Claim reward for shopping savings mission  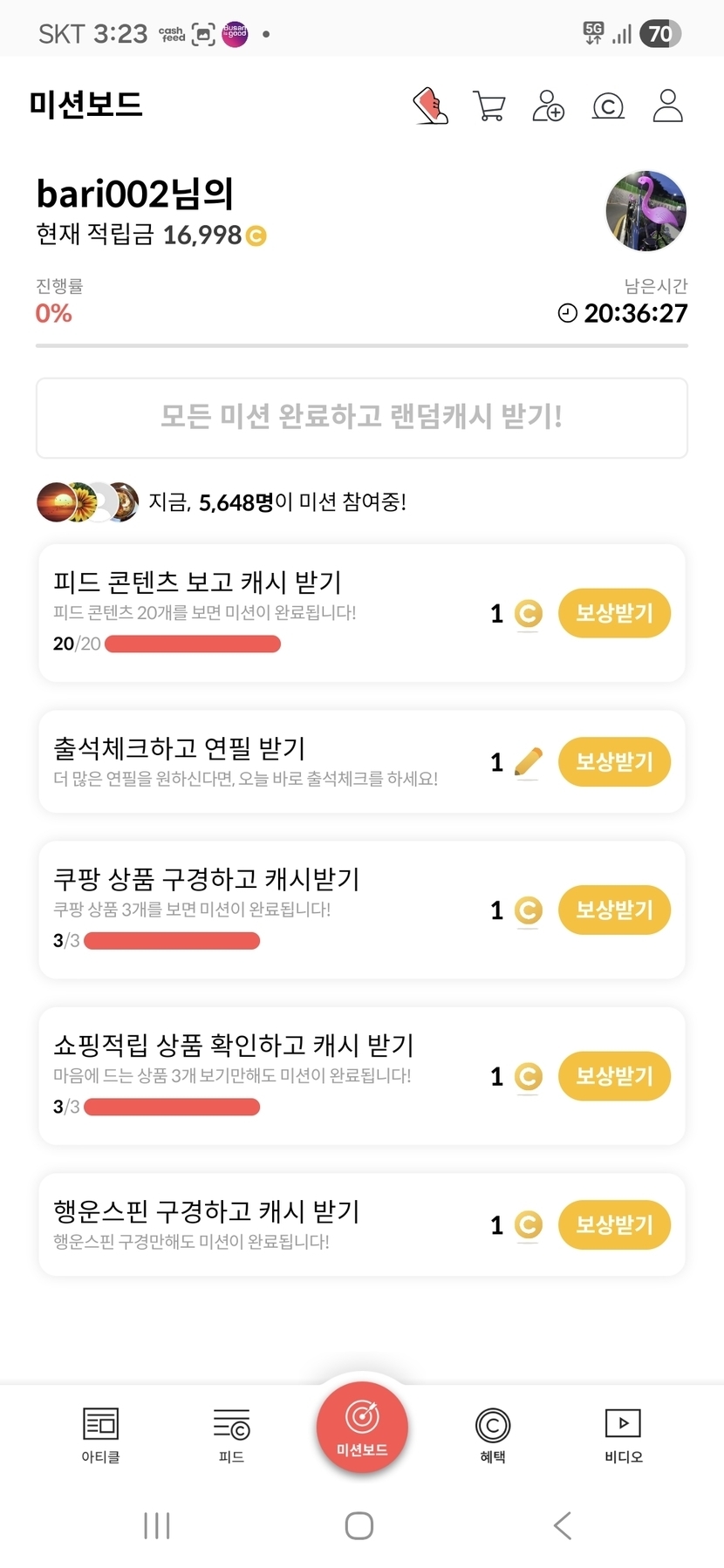[x=614, y=1075]
